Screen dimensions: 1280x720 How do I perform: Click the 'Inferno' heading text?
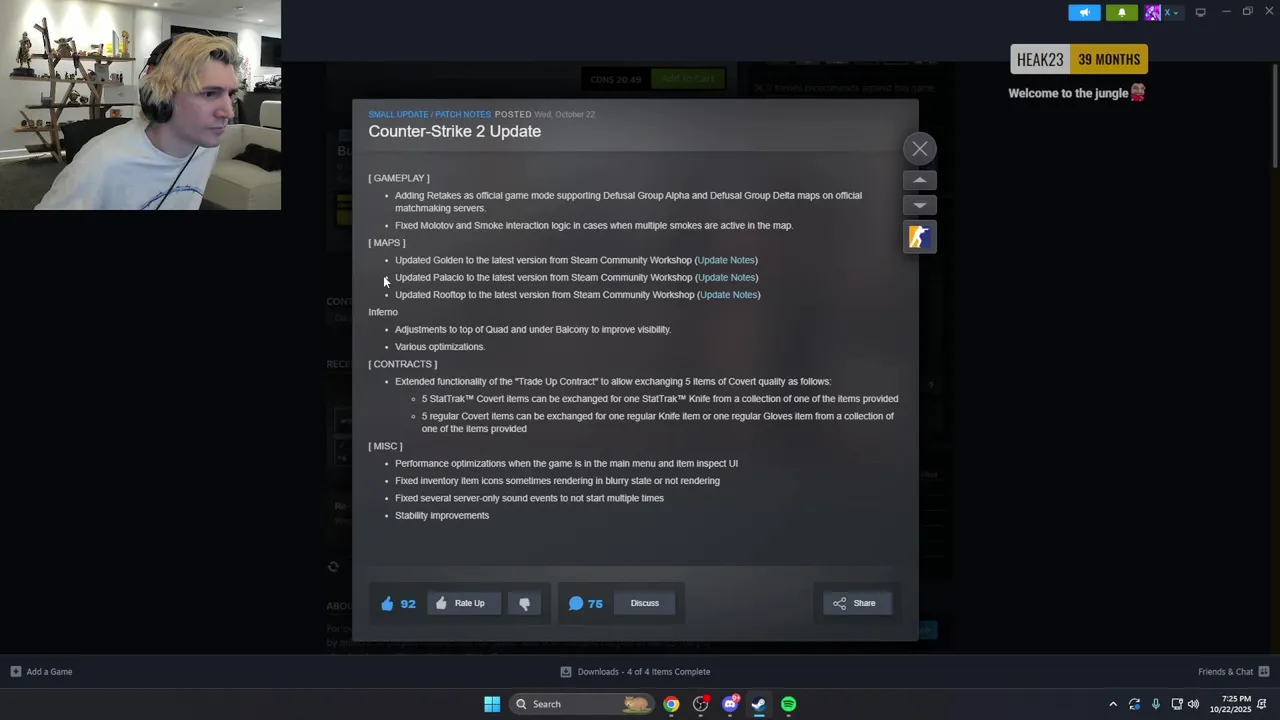(383, 312)
